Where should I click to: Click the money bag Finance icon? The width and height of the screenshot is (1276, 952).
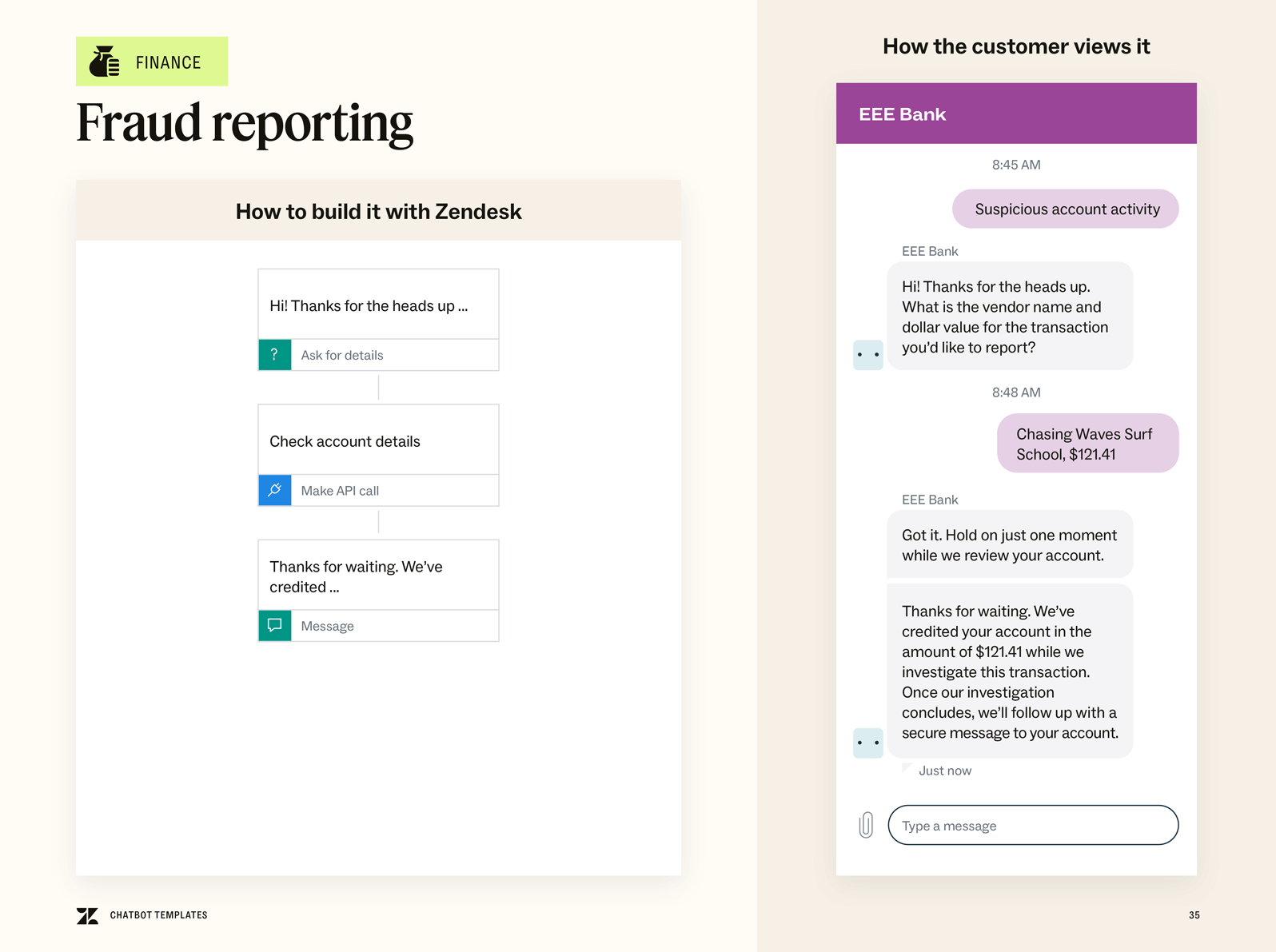(x=105, y=62)
